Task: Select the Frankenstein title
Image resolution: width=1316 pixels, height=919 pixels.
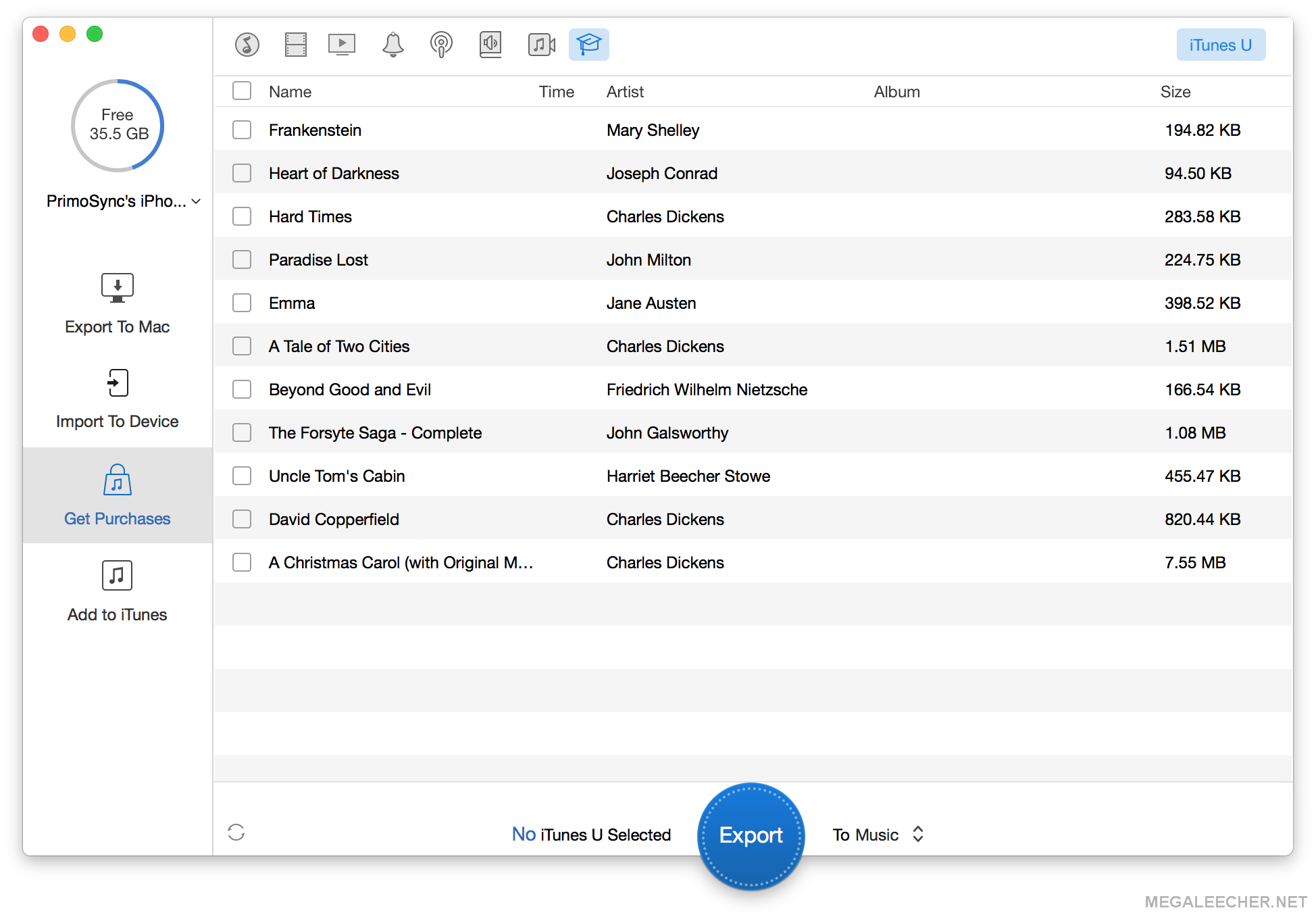Action: 315,130
